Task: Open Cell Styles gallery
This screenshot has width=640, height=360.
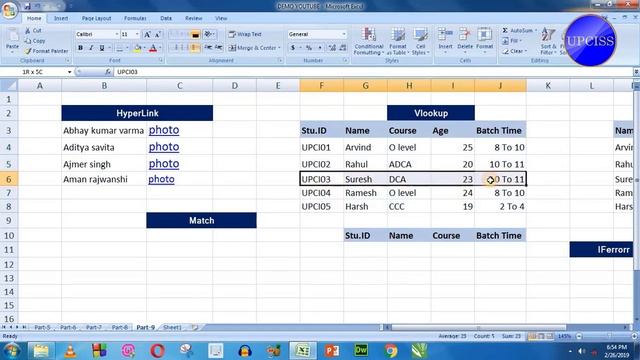Action: [420, 41]
